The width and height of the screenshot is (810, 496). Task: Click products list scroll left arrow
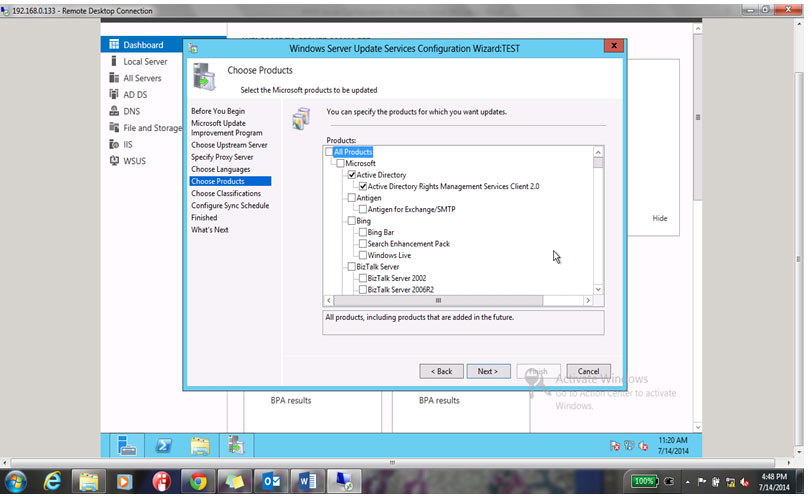coord(329,300)
